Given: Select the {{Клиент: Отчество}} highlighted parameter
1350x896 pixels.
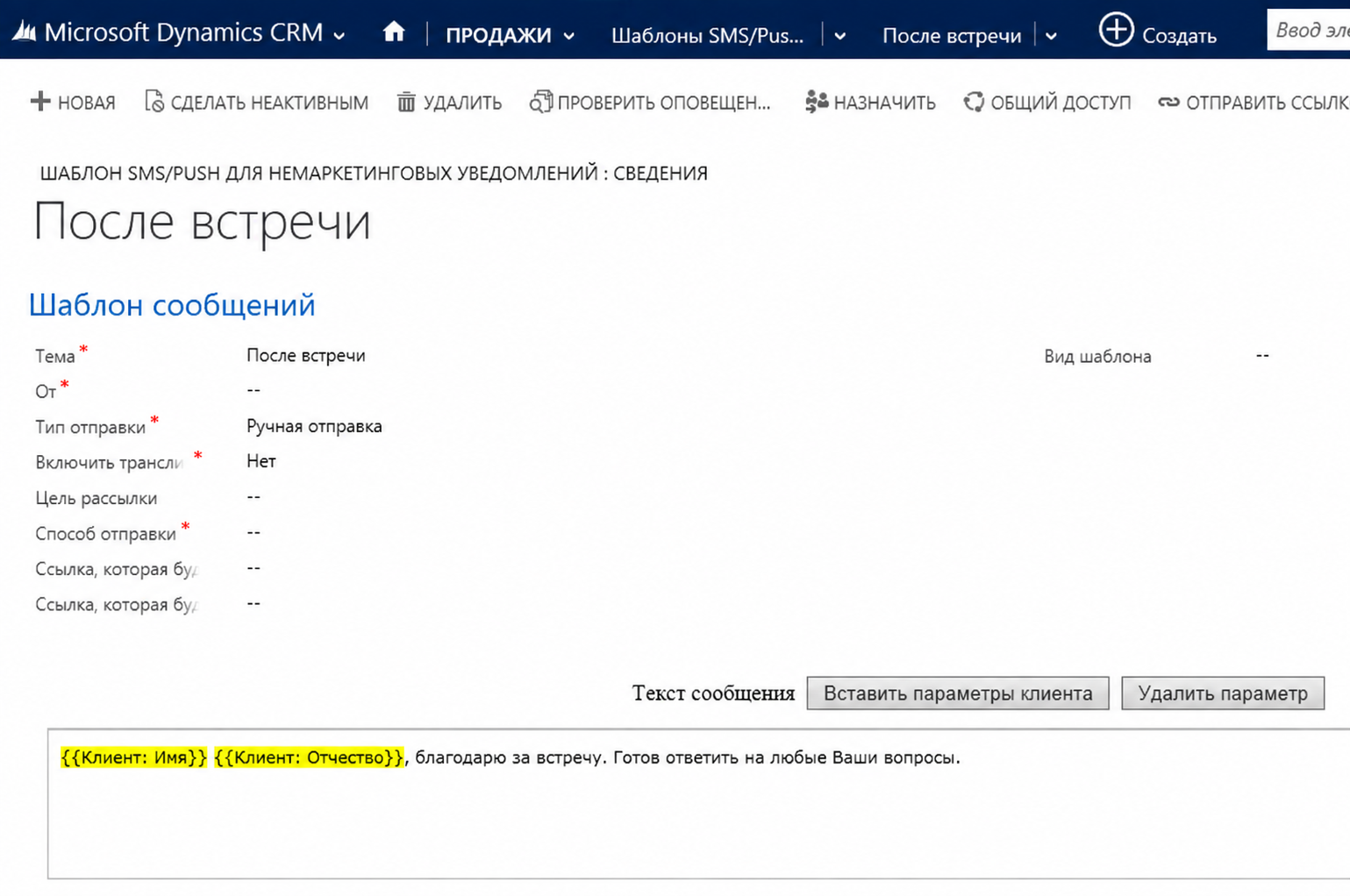Looking at the screenshot, I should 310,757.
